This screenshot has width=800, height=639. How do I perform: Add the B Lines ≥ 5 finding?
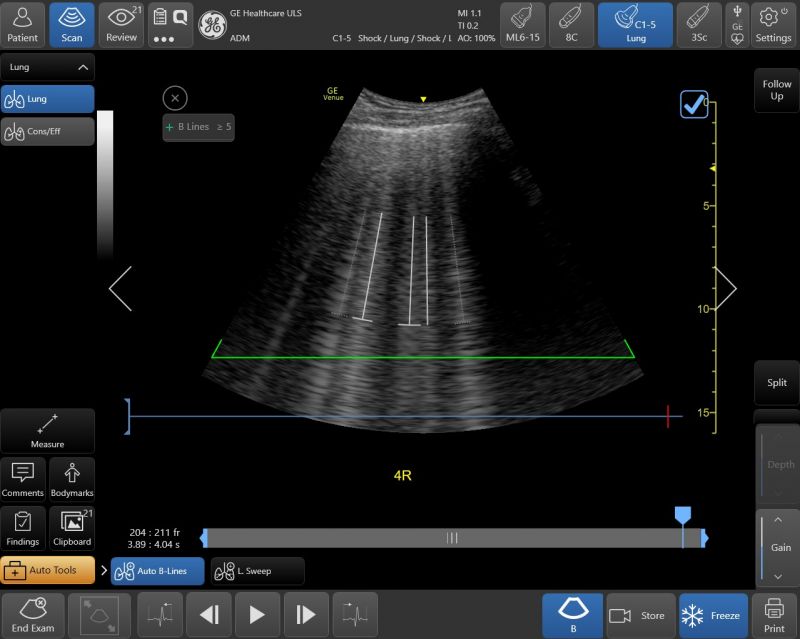tap(198, 127)
